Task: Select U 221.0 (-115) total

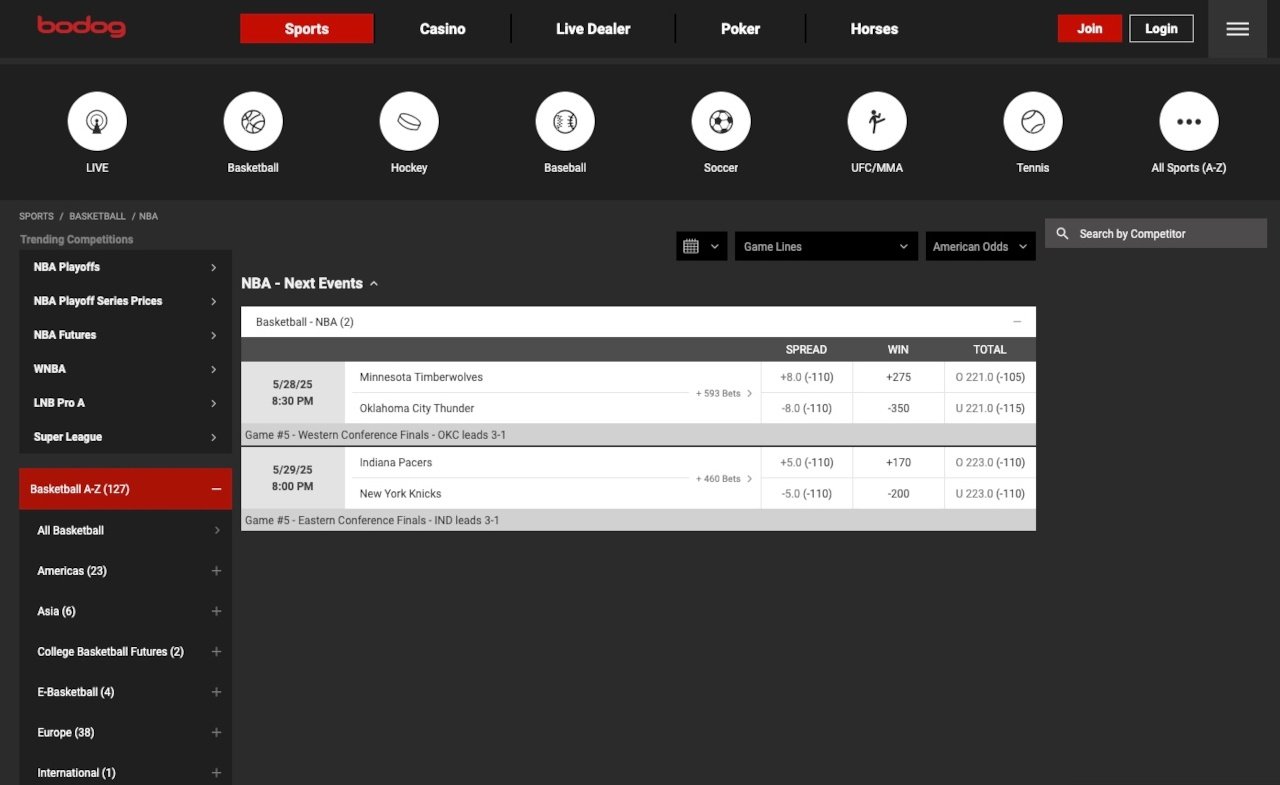Action: click(x=990, y=408)
